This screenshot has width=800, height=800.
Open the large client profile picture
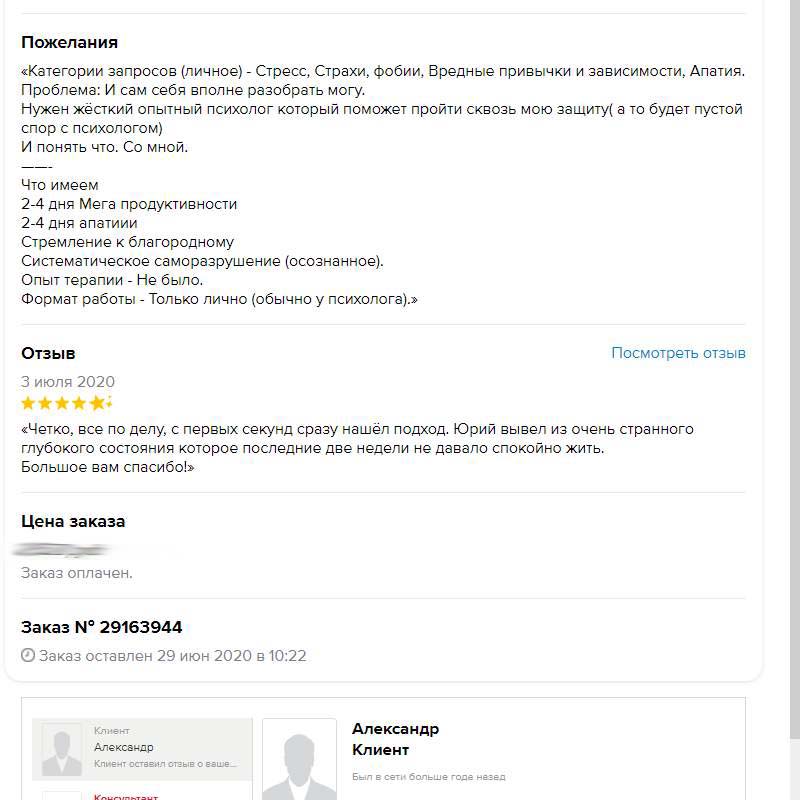pyautogui.click(x=299, y=761)
